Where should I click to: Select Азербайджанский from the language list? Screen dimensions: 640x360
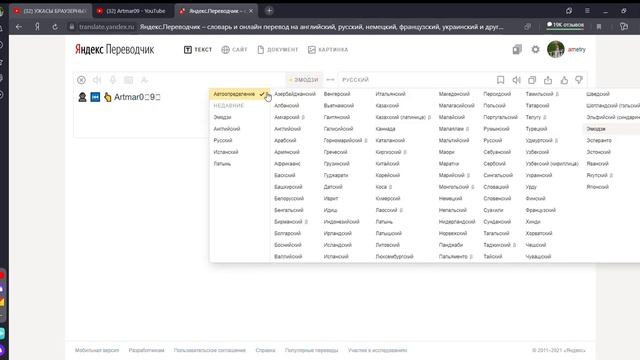tap(295, 94)
